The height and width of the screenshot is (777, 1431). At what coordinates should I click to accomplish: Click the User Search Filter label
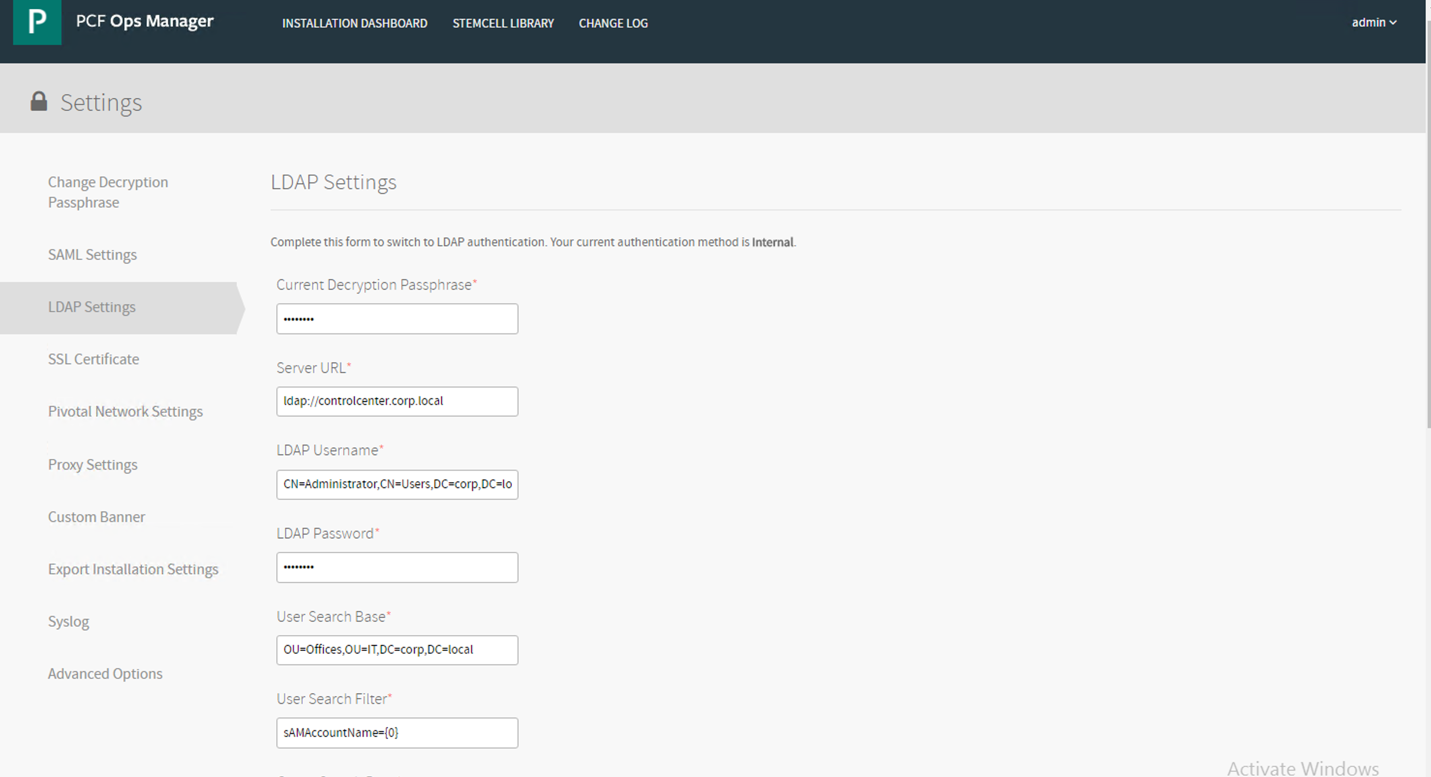pos(334,699)
